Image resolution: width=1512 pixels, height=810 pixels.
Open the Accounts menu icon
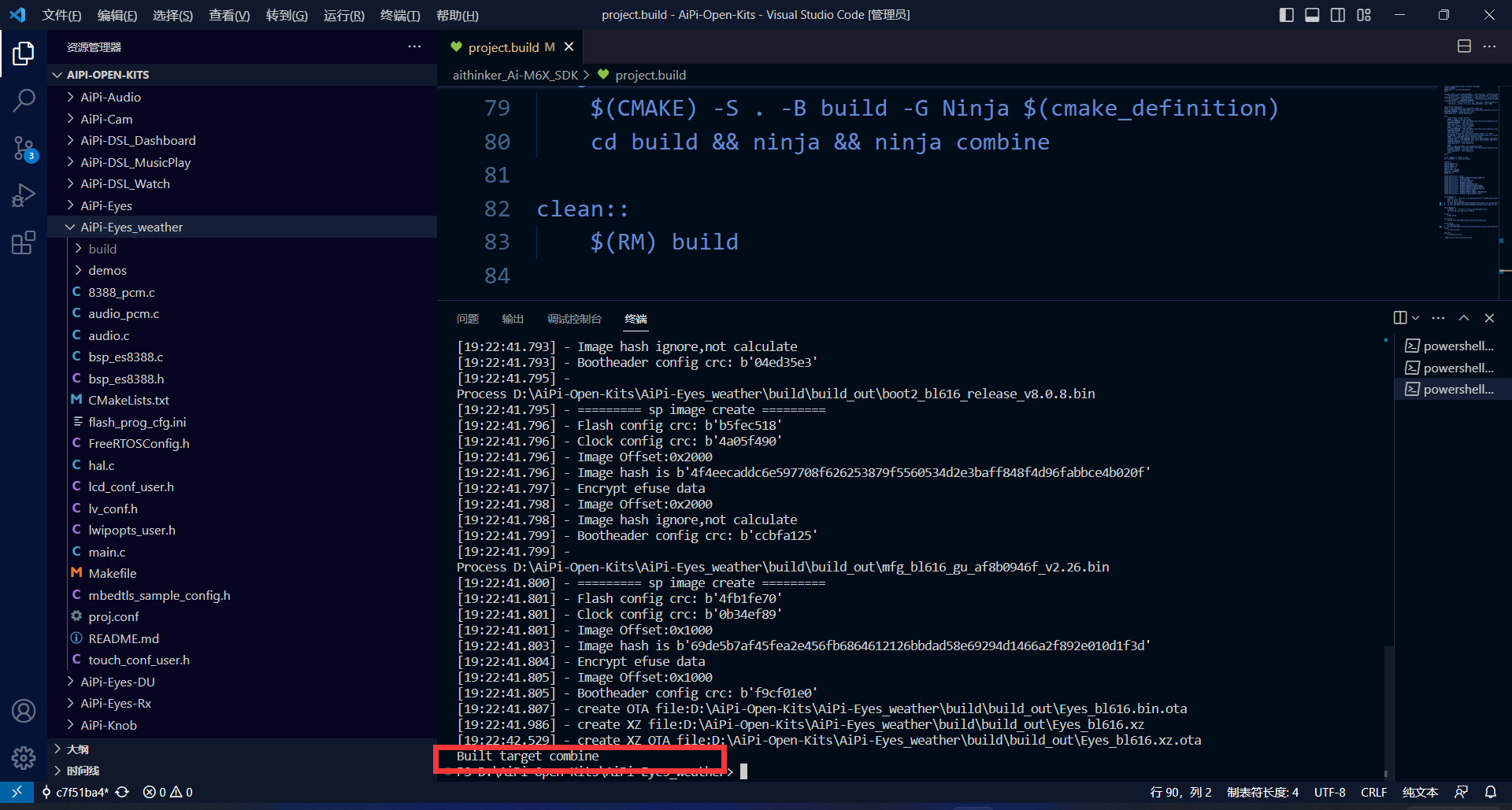(24, 711)
